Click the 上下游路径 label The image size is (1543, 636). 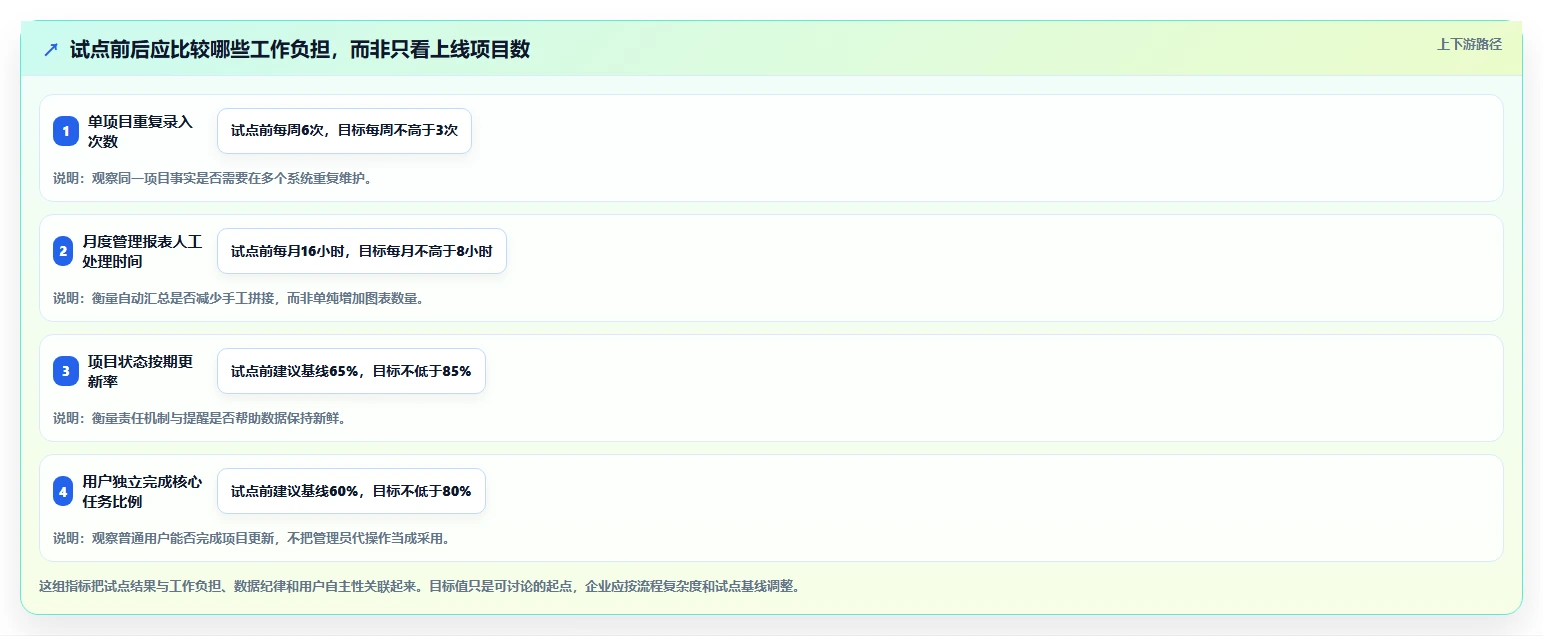(1469, 44)
